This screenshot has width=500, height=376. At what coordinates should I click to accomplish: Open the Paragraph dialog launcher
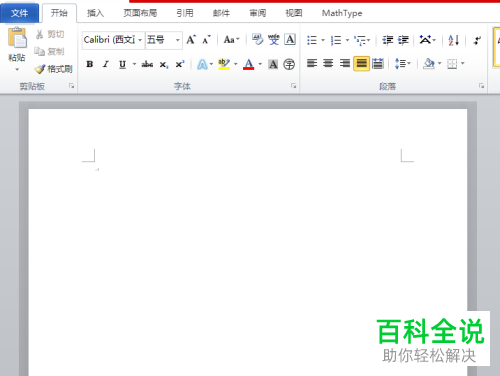coord(482,86)
